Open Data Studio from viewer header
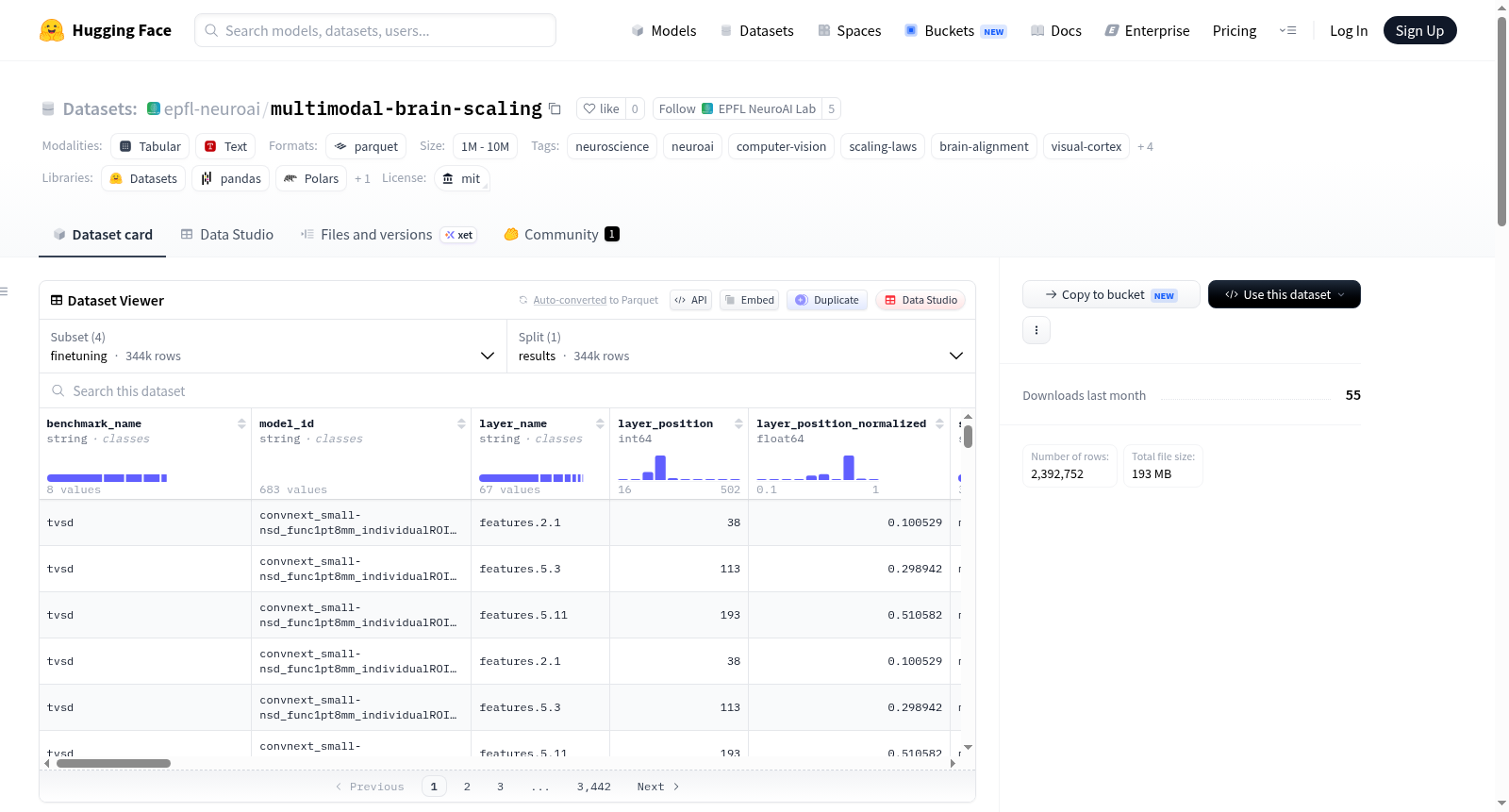 [920, 300]
